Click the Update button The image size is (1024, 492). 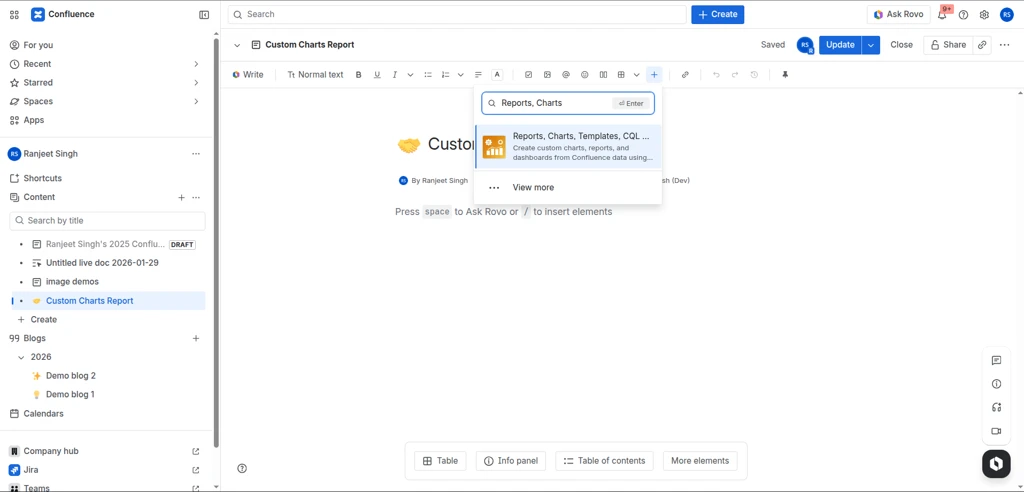[x=840, y=45]
